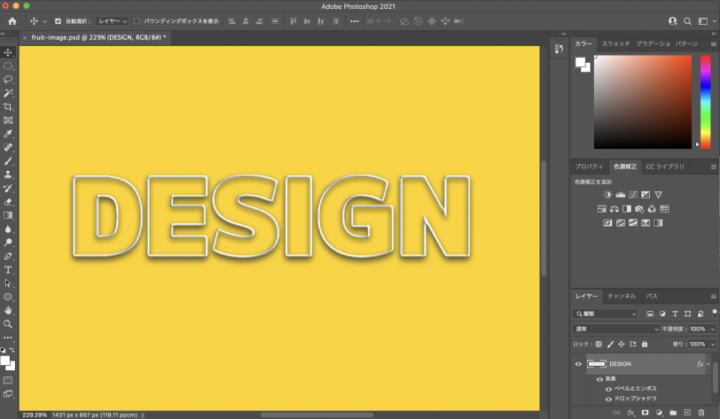Open the Edit Toolbar three-dots menu
720x419 pixels.
8,338
